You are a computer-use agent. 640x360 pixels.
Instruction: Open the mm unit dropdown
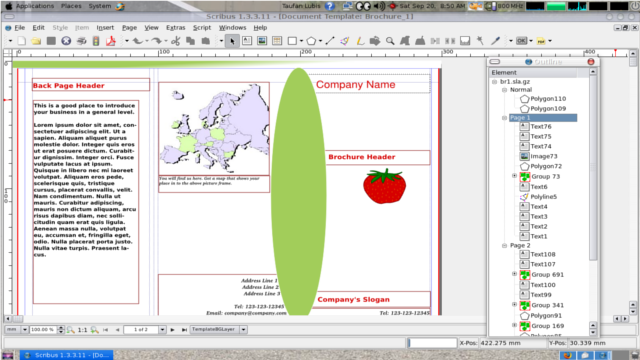[x=24, y=329]
